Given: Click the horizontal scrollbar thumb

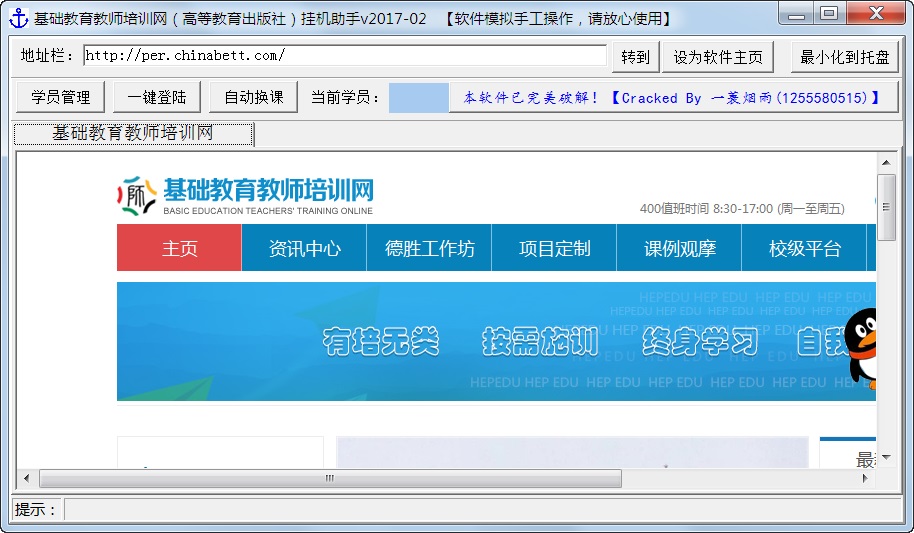Looking at the screenshot, I should coord(330,478).
